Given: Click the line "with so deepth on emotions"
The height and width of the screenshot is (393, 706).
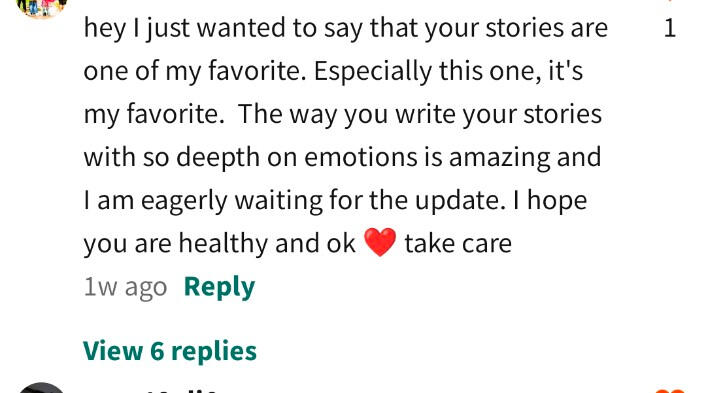Looking at the screenshot, I should tap(251, 158).
